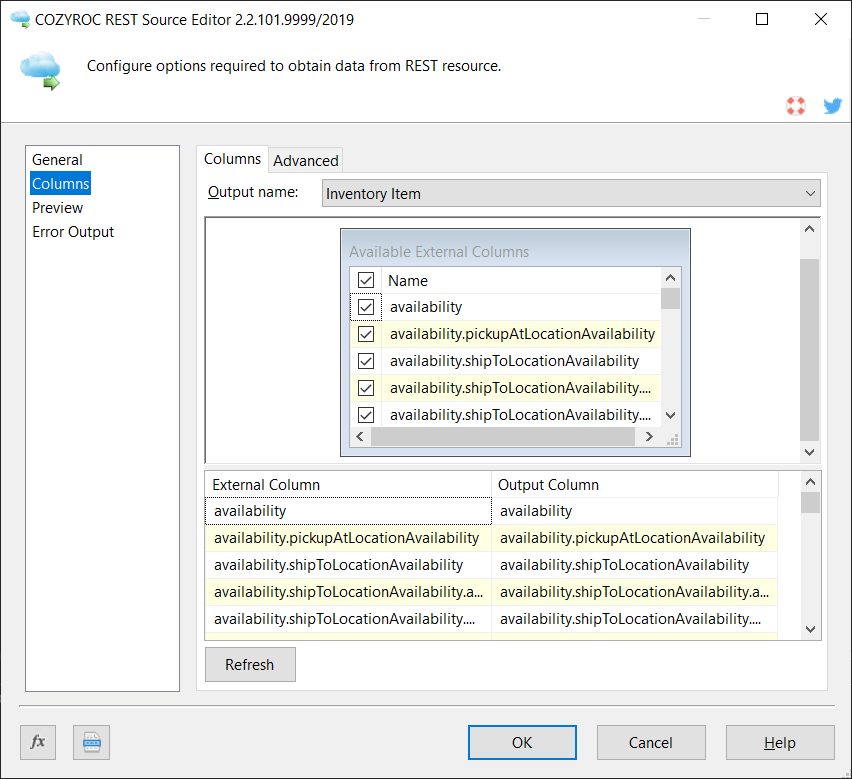
Task: Click the outer panel scroll up arrow
Action: point(809,229)
